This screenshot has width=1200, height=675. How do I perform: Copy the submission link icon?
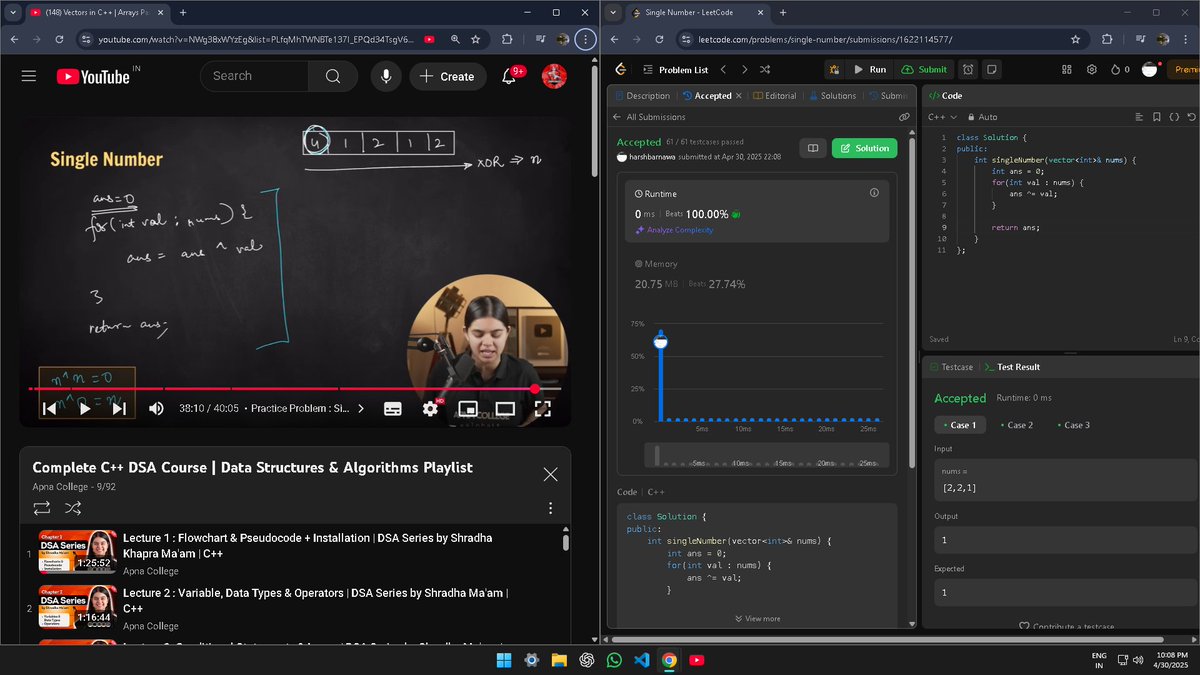tap(904, 117)
